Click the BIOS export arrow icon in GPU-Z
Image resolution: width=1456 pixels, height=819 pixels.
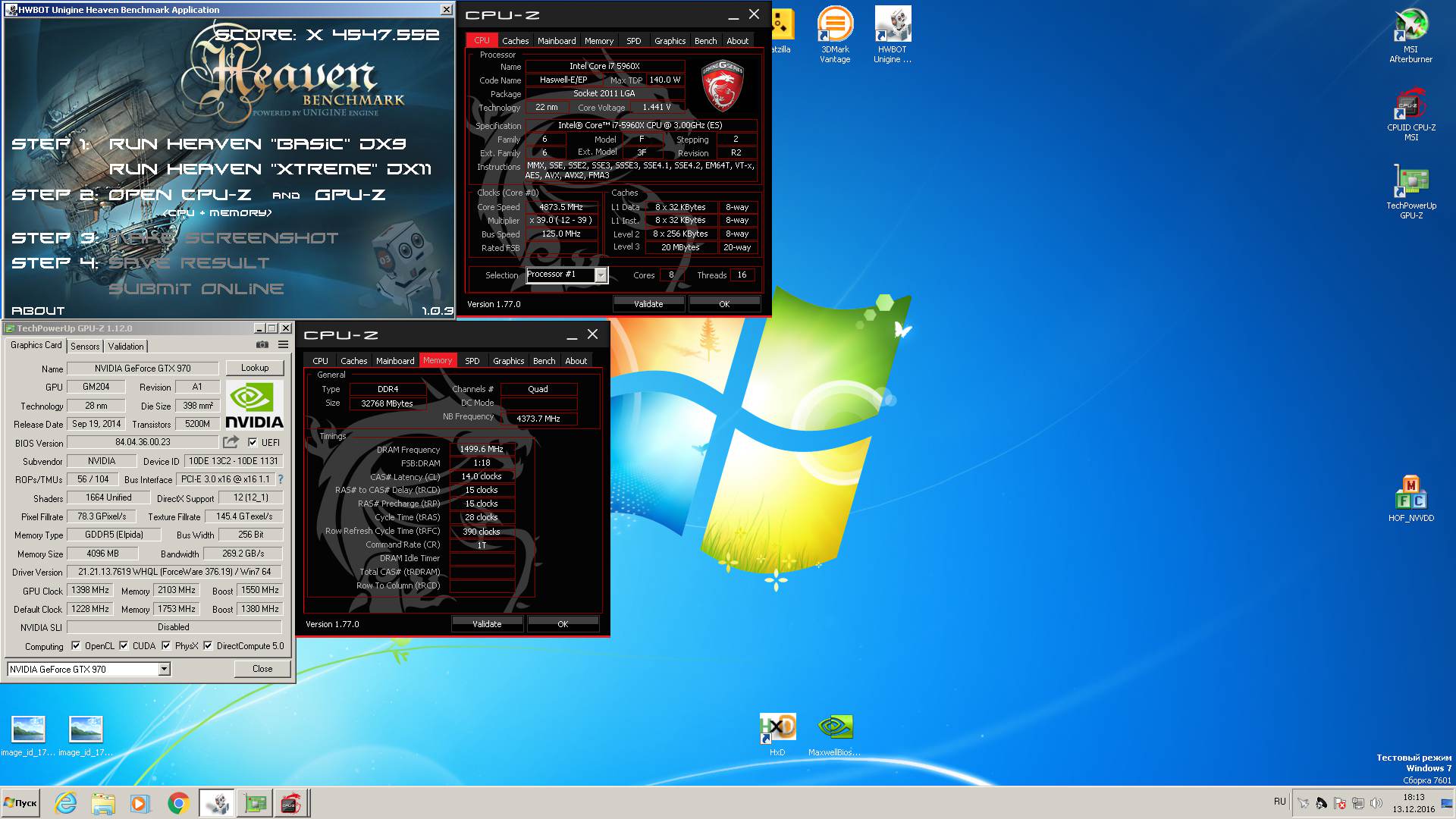231,442
